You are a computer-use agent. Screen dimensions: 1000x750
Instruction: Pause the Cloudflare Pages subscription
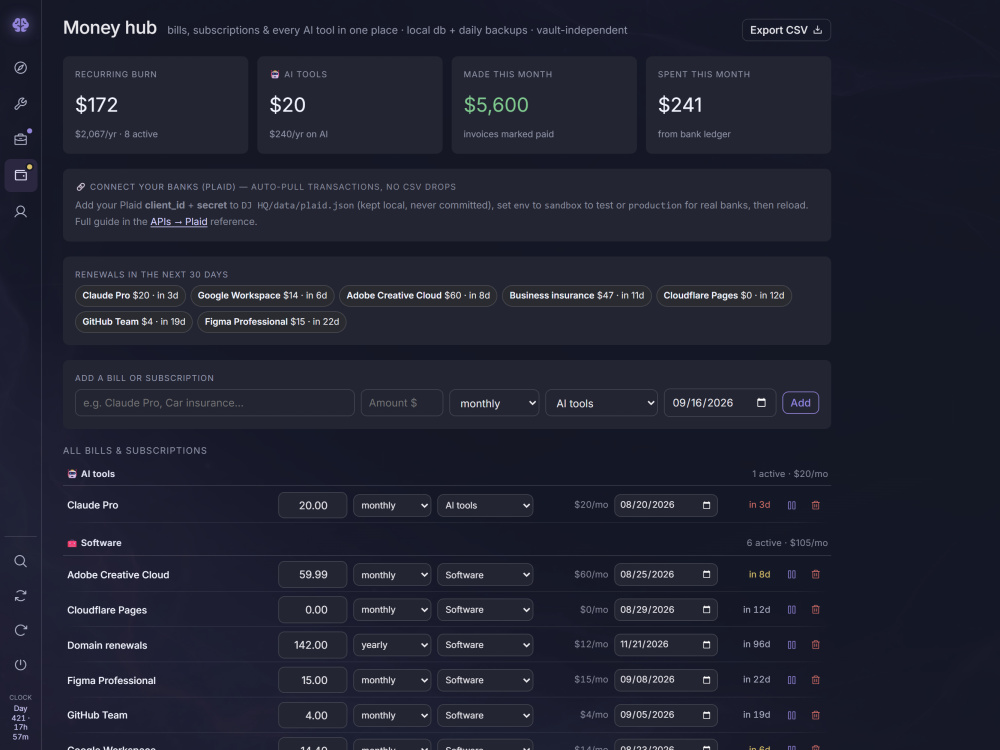(x=791, y=610)
